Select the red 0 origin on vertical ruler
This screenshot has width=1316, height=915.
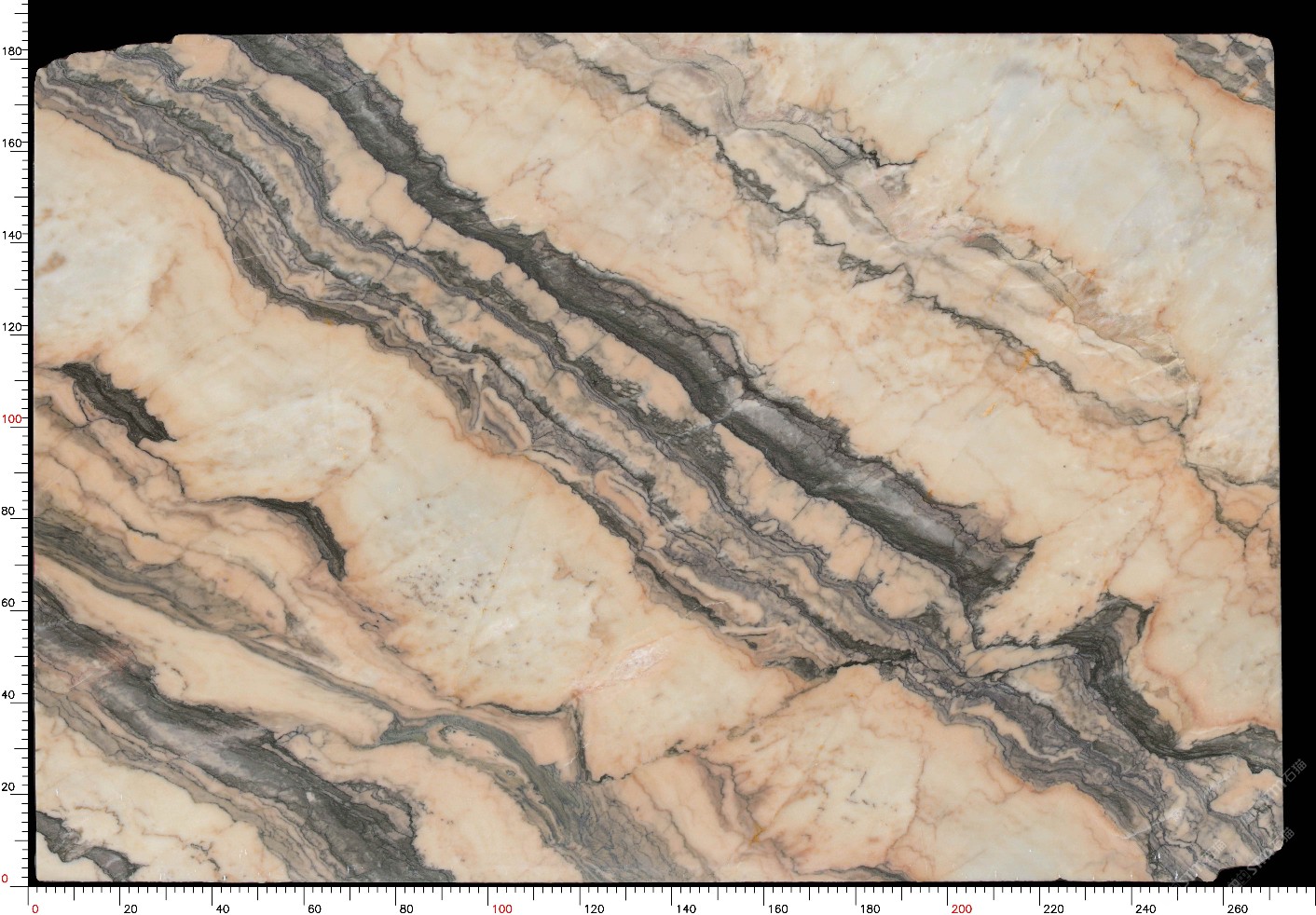coord(5,878)
